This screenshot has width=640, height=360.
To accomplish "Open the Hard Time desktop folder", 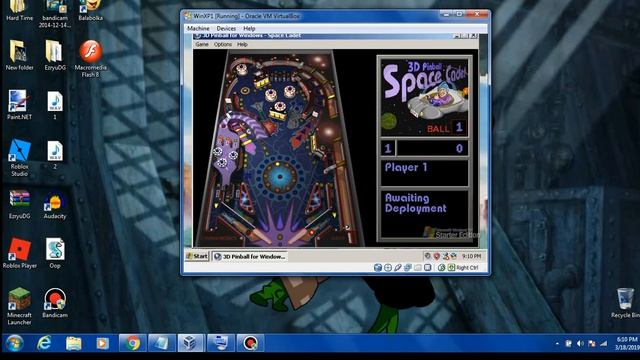I will tap(19, 11).
